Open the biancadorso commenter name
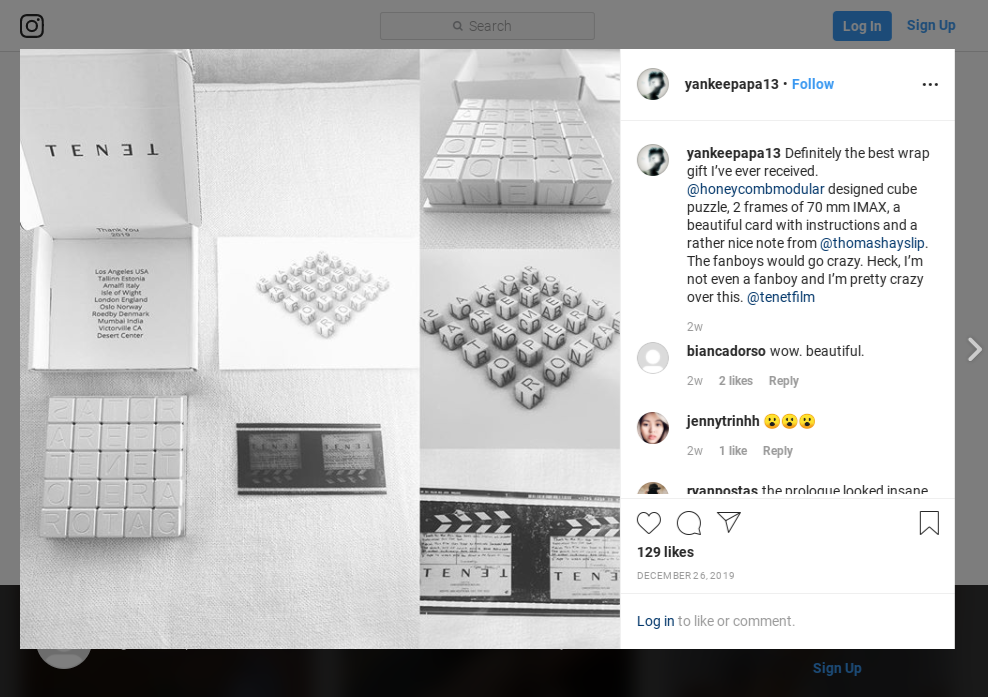This screenshot has height=697, width=988. (726, 351)
